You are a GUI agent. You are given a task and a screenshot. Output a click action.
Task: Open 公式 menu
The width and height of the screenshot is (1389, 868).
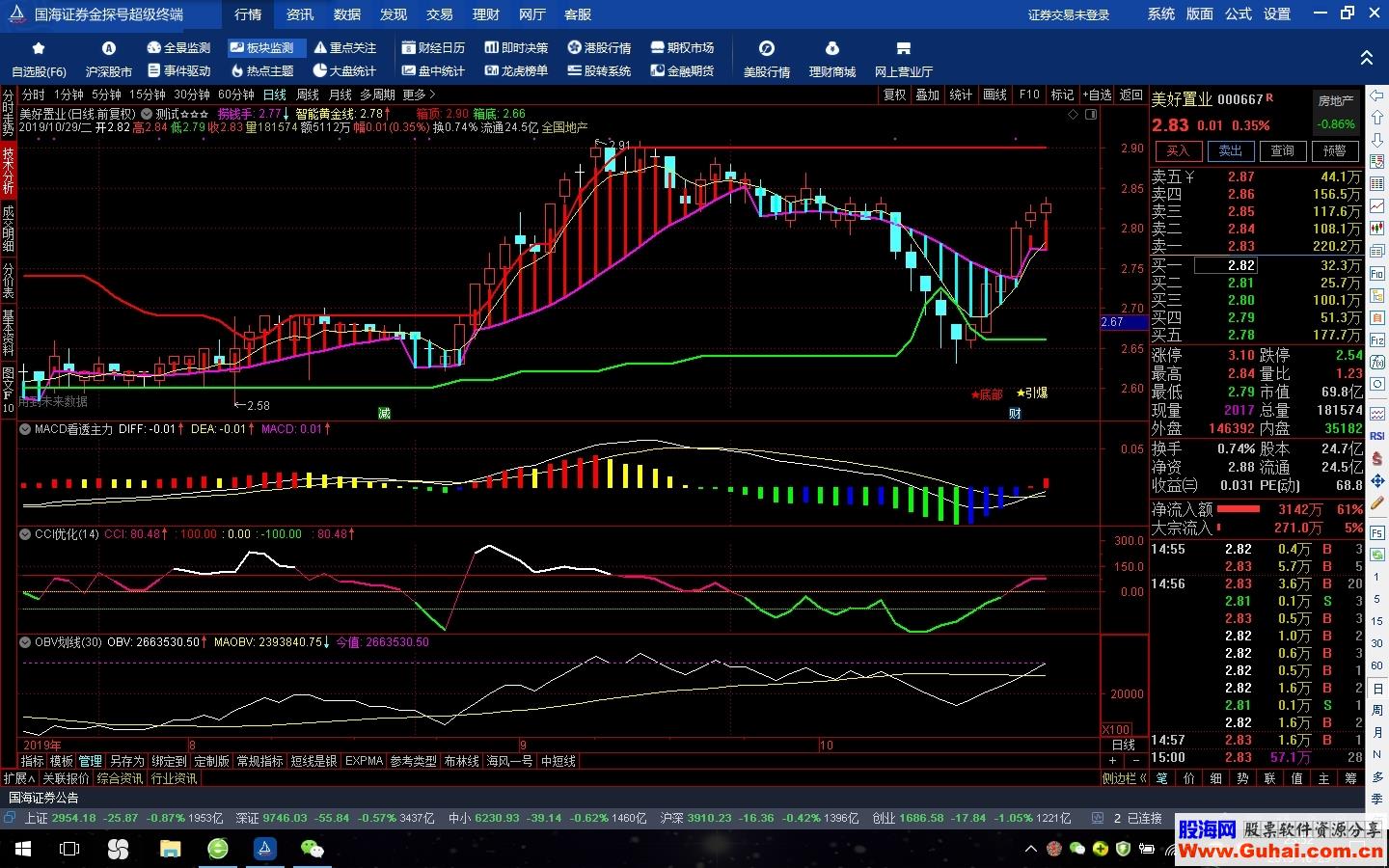[1239, 14]
